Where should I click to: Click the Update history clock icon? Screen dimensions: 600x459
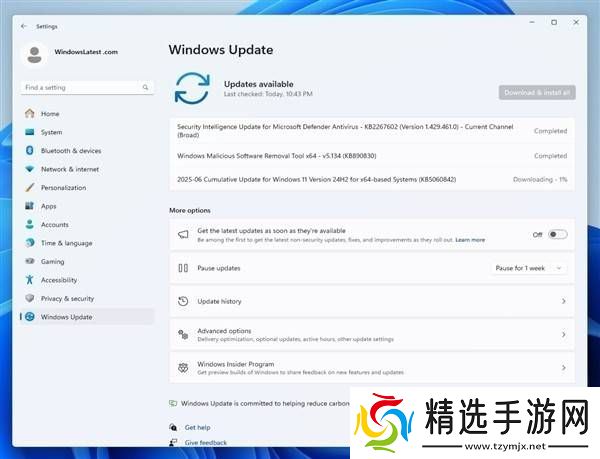[x=183, y=301]
